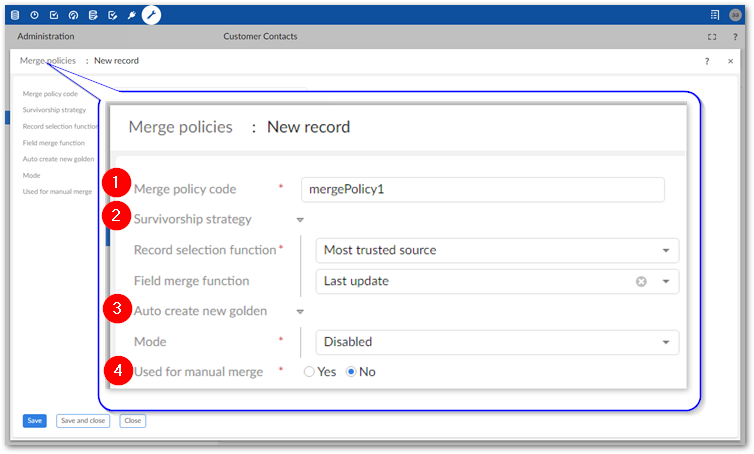The height and width of the screenshot is (454, 754).
Task: Click the Merge policy code input field
Action: pyautogui.click(x=483, y=189)
